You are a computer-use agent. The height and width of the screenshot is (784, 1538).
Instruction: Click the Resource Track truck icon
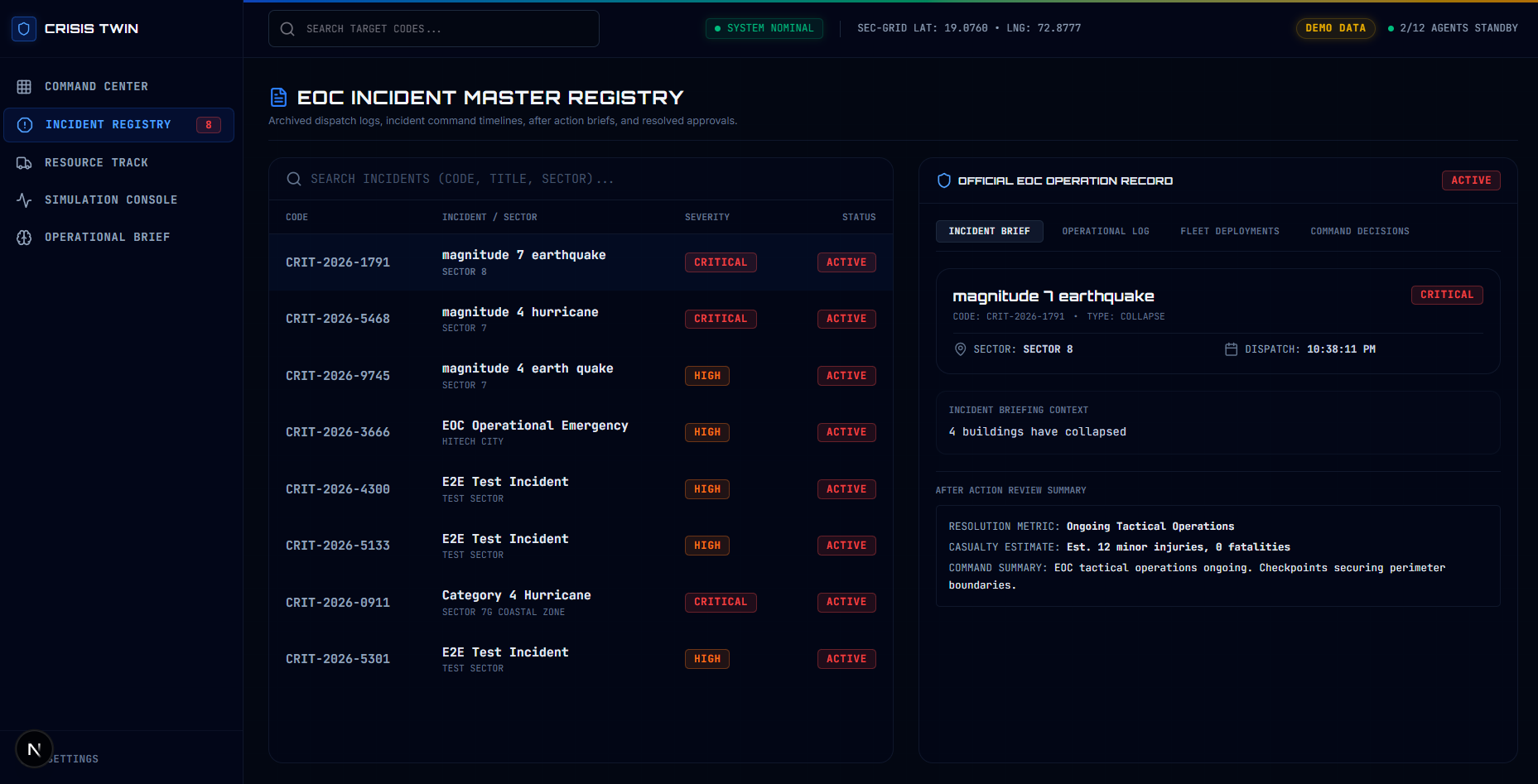(24, 163)
